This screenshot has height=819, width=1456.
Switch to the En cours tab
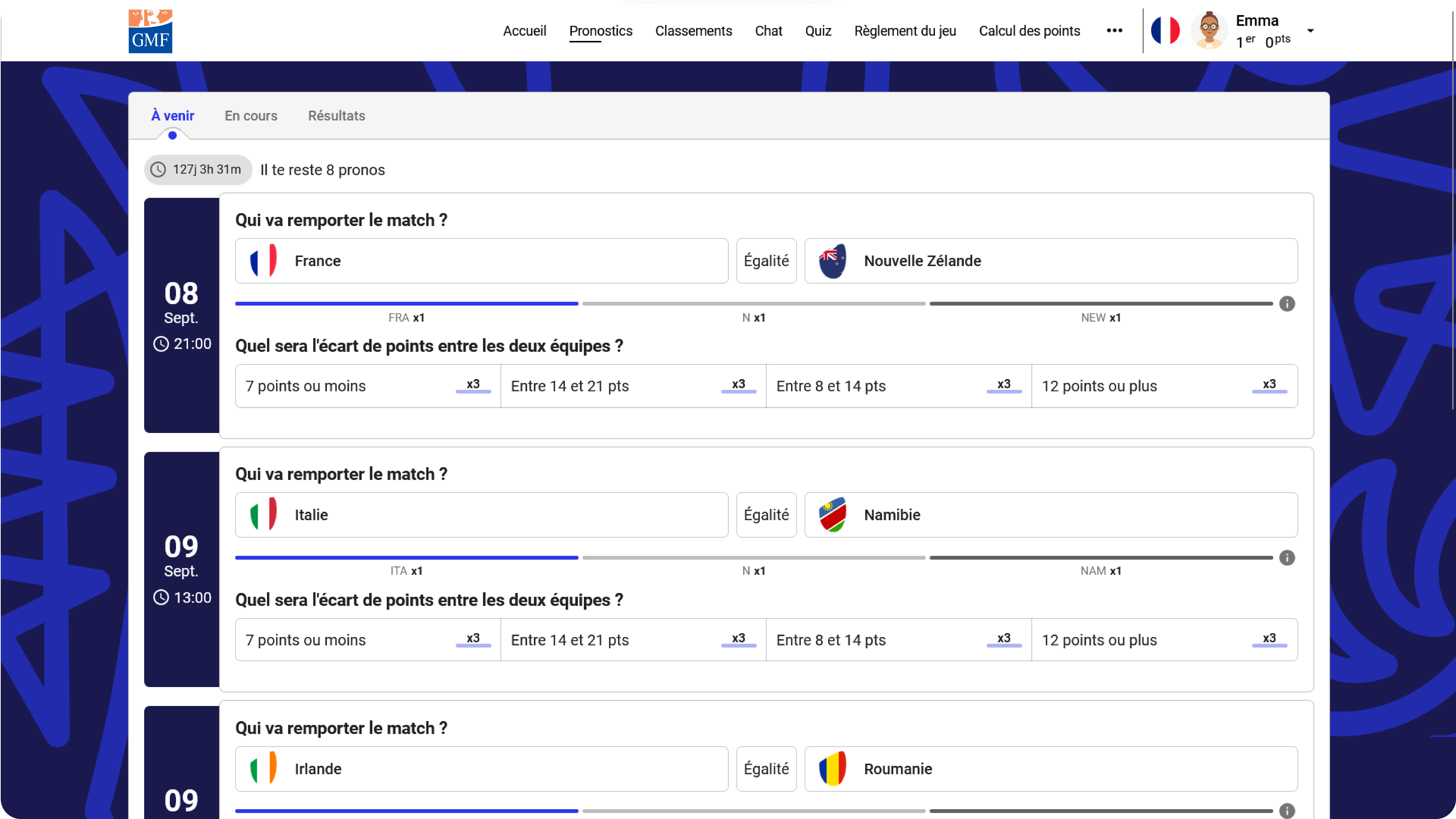click(251, 116)
